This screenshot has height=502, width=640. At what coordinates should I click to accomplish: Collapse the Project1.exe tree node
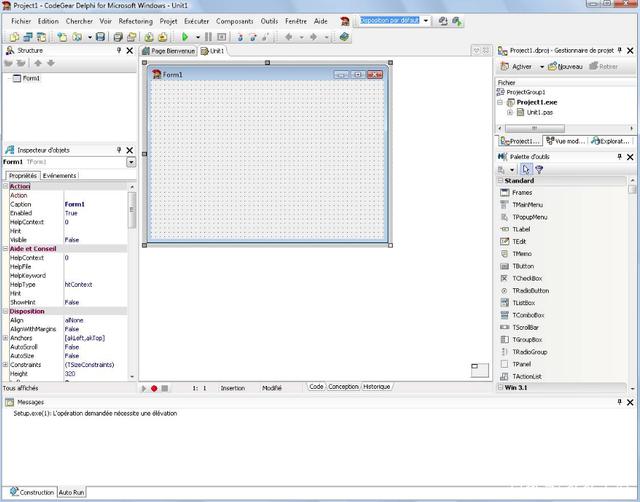[x=500, y=102]
